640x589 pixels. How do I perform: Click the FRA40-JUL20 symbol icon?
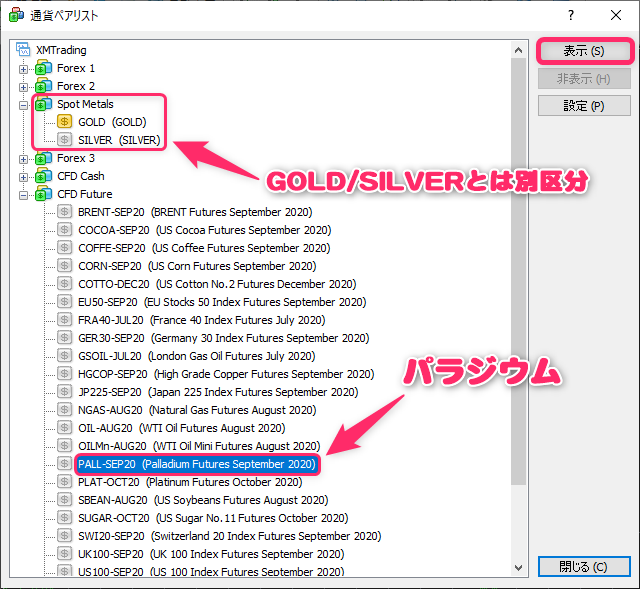(64, 319)
